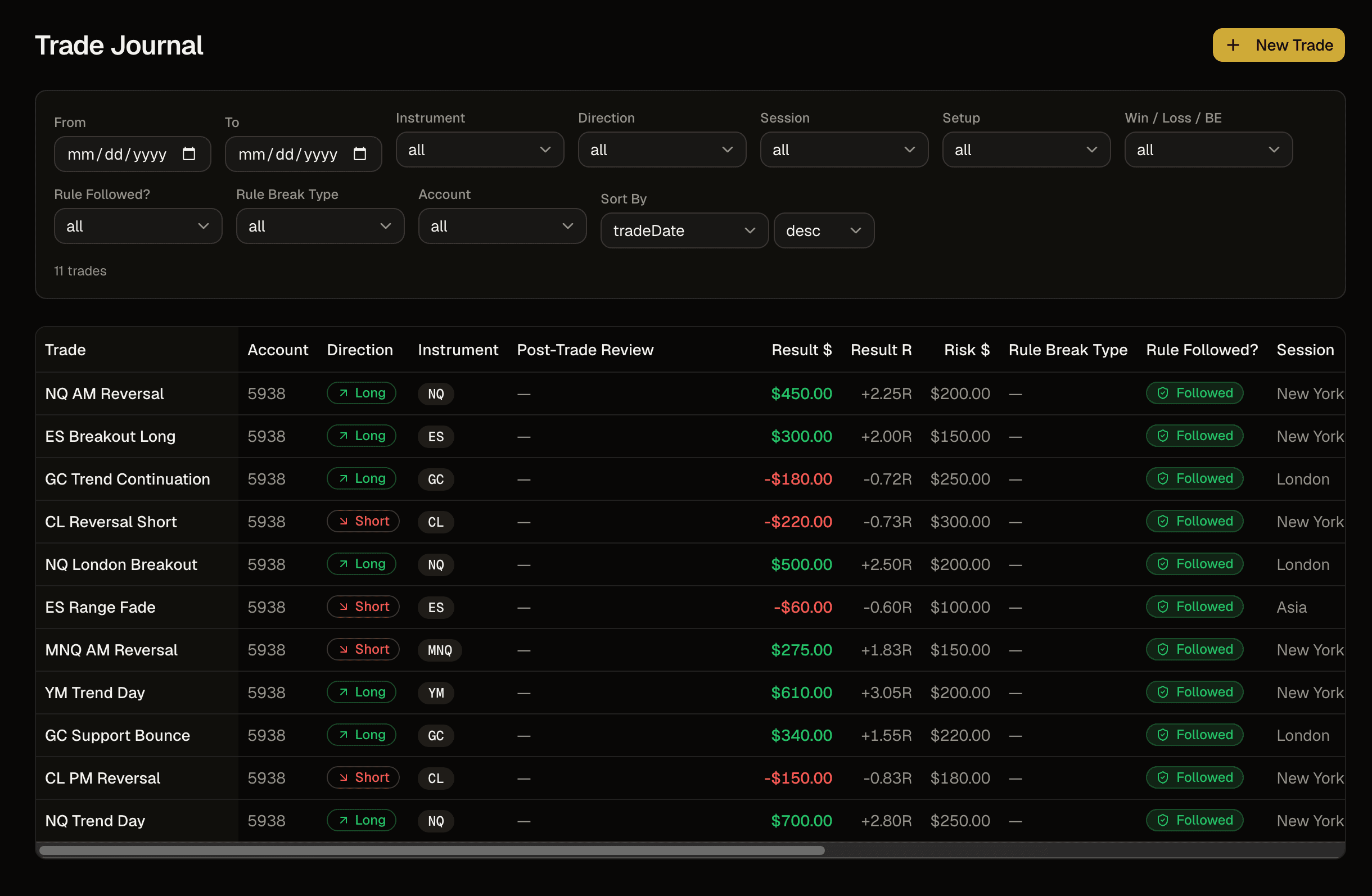
Task: Click the $610.00 result value
Action: (801, 693)
